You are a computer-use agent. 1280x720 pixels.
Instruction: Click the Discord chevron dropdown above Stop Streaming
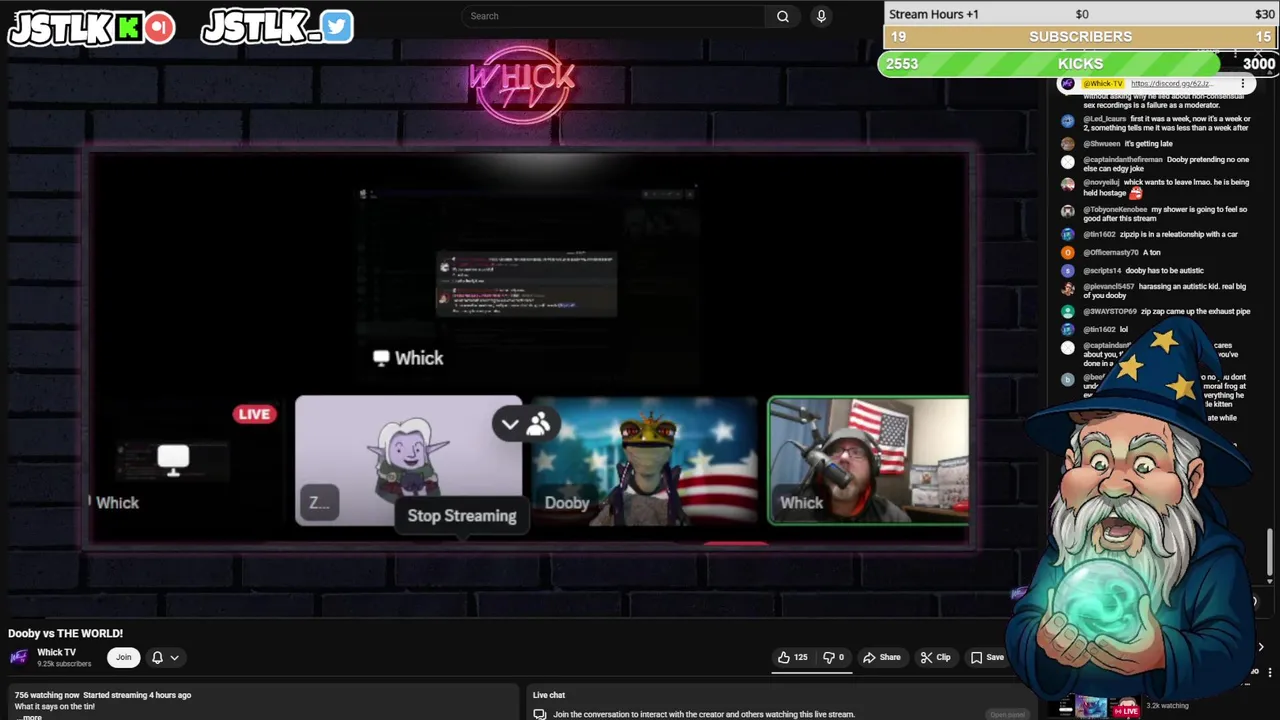[510, 424]
